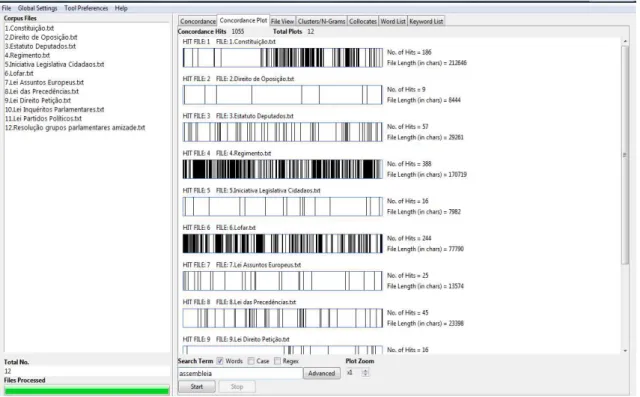Click the HIT FILE 2 Direito de Oposição plot
The image size is (640, 397).
282,95
